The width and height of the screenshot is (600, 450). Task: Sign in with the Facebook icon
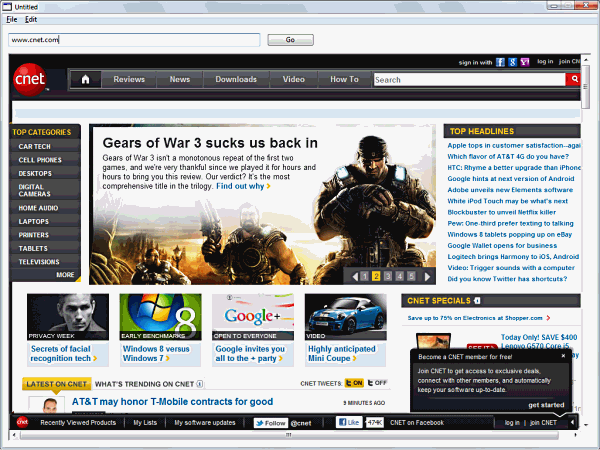tap(500, 62)
